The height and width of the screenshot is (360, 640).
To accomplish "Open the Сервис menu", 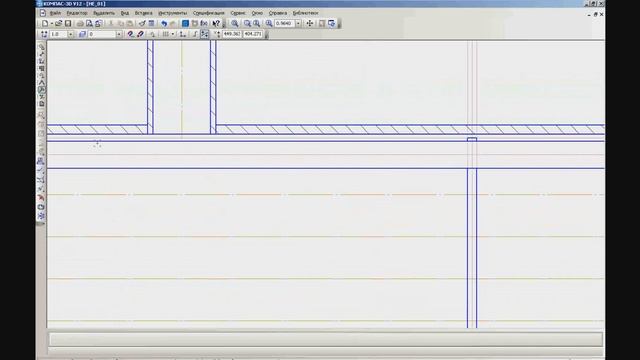I will (x=238, y=13).
